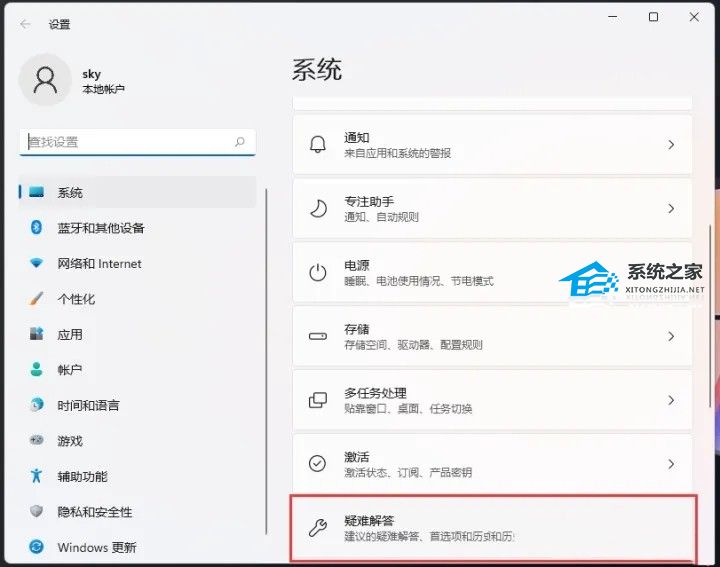Expand the 激活 row chevron
720x567 pixels.
671,464
